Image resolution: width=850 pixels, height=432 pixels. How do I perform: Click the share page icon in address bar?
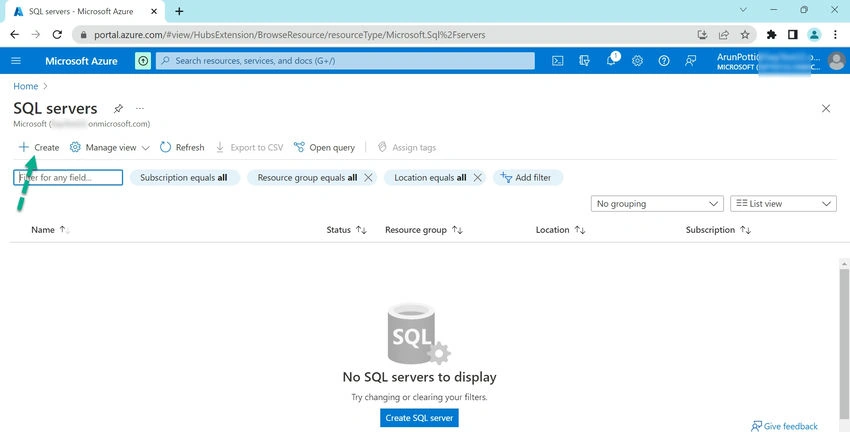click(x=724, y=35)
